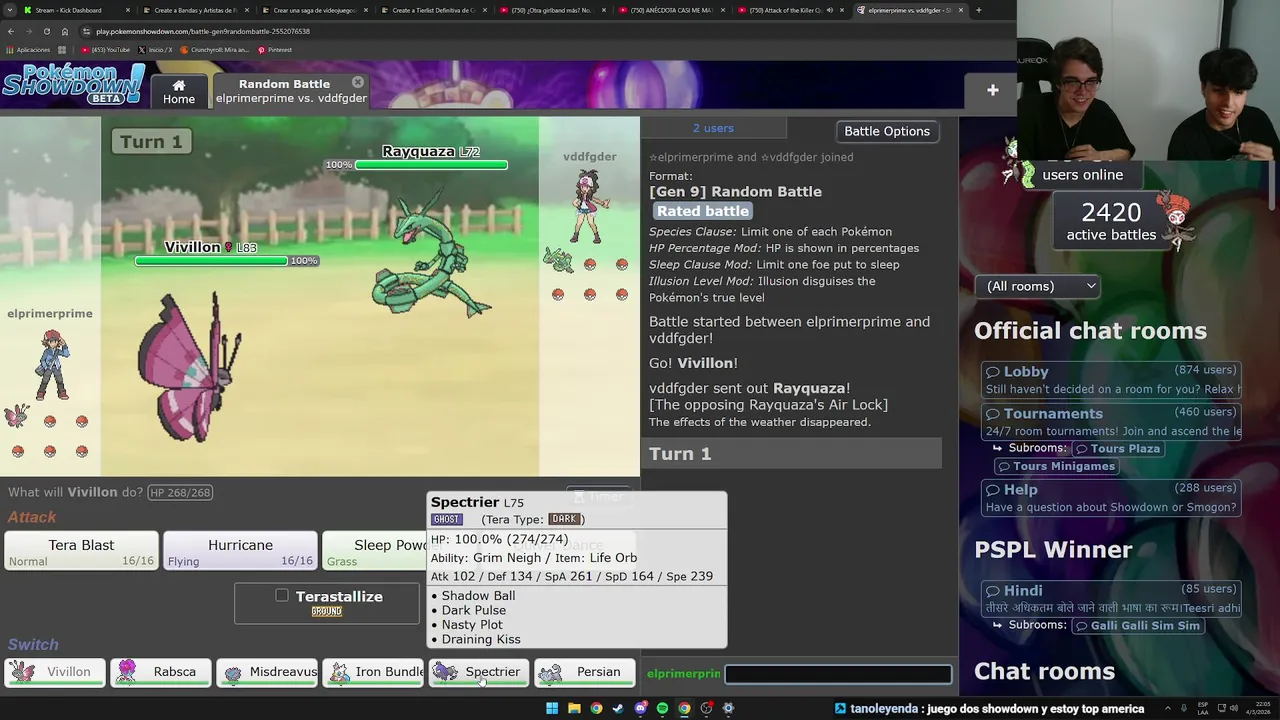Switch to the Create a Bandas y Artistas tab

pos(193,10)
